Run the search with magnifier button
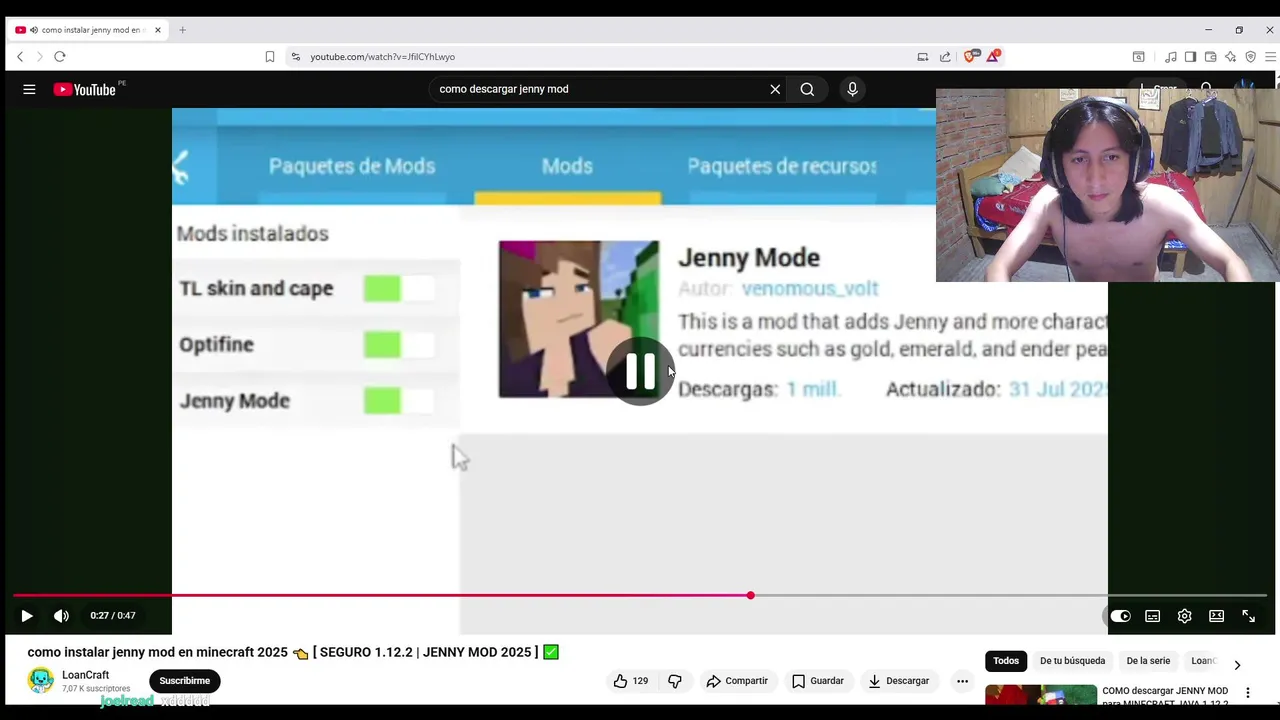 [807, 89]
